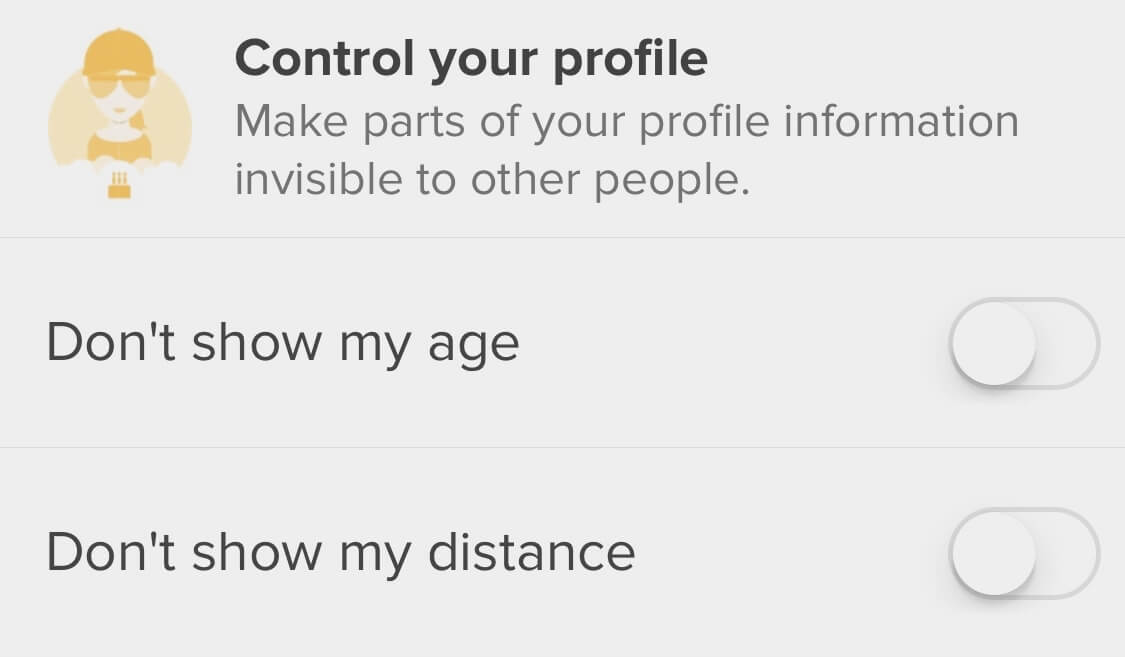Click the right side of the distance switch track

[1068, 553]
